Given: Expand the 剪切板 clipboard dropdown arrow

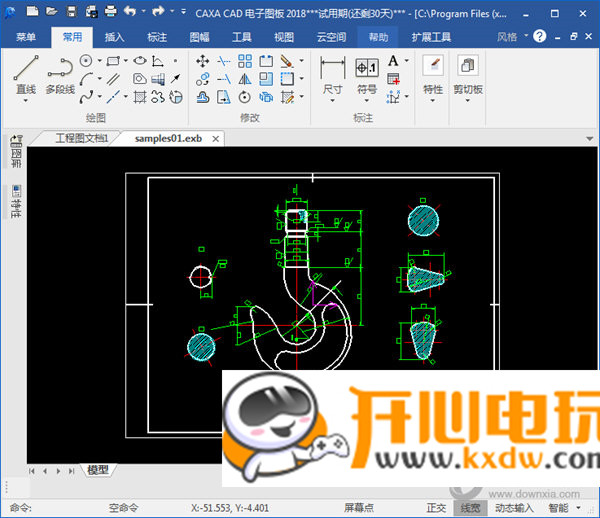Looking at the screenshot, I should pyautogui.click(x=468, y=101).
